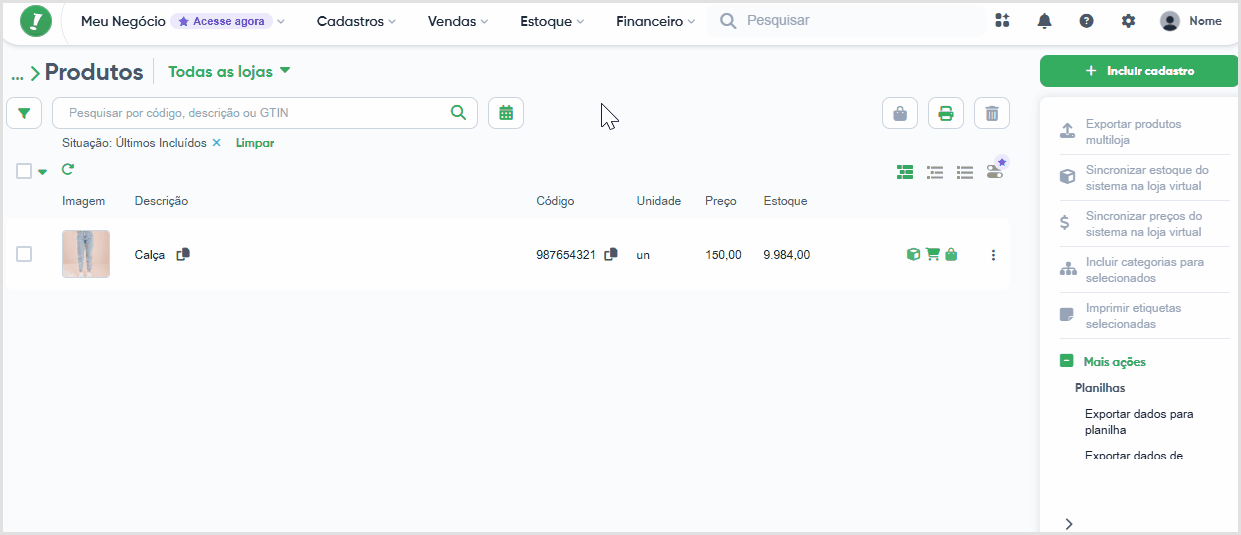This screenshot has width=1241, height=535.
Task: Check the Calça row checkbox
Action: 24,254
